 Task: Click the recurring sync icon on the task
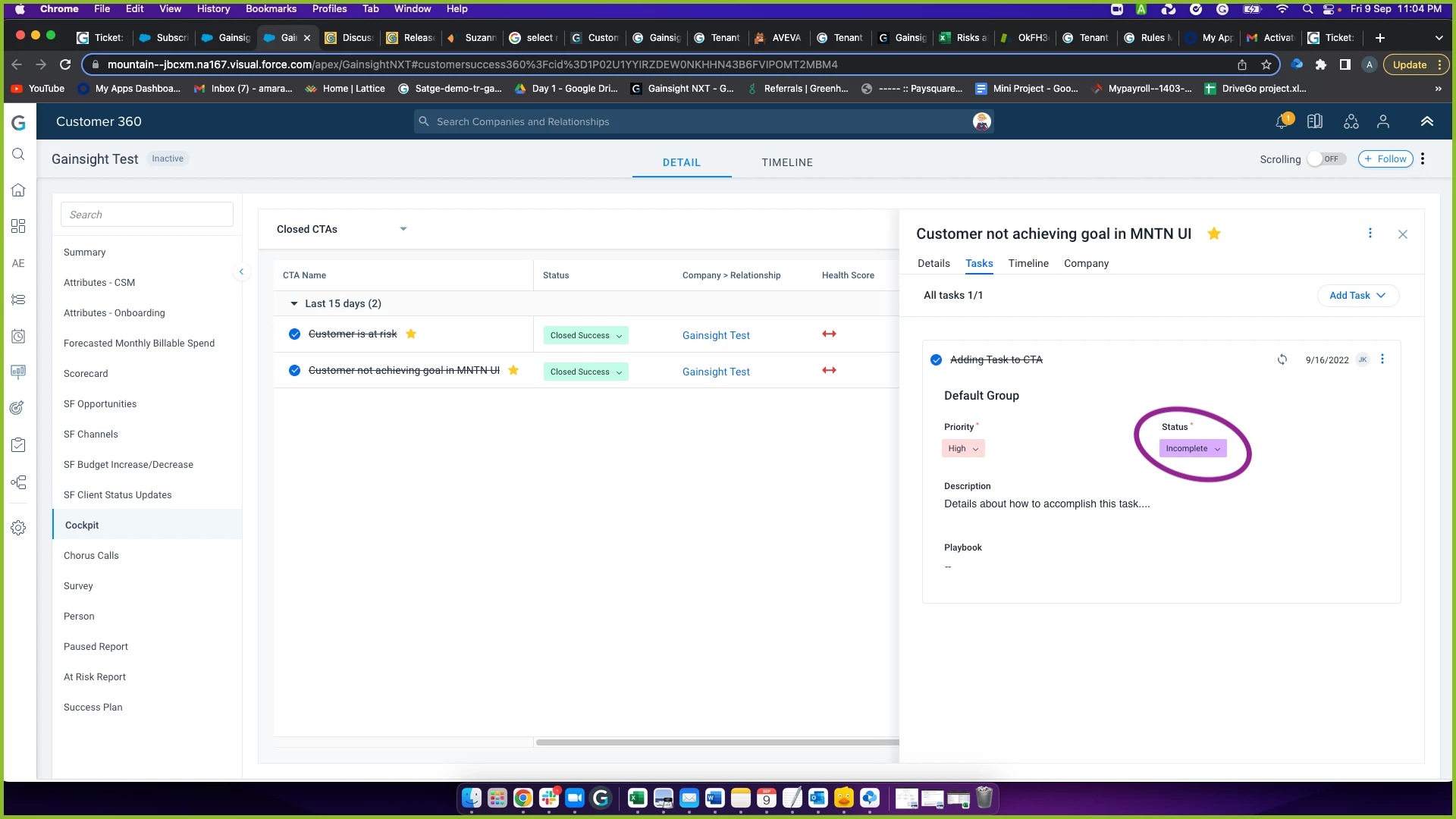click(1282, 359)
